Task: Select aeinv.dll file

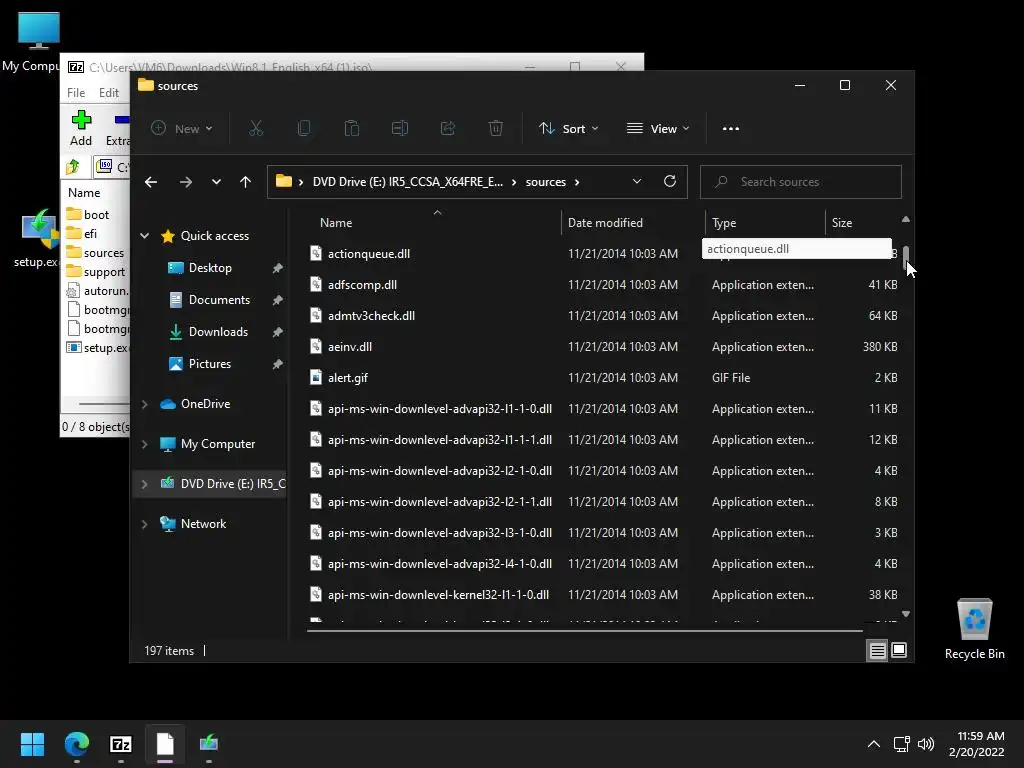Action: point(350,347)
